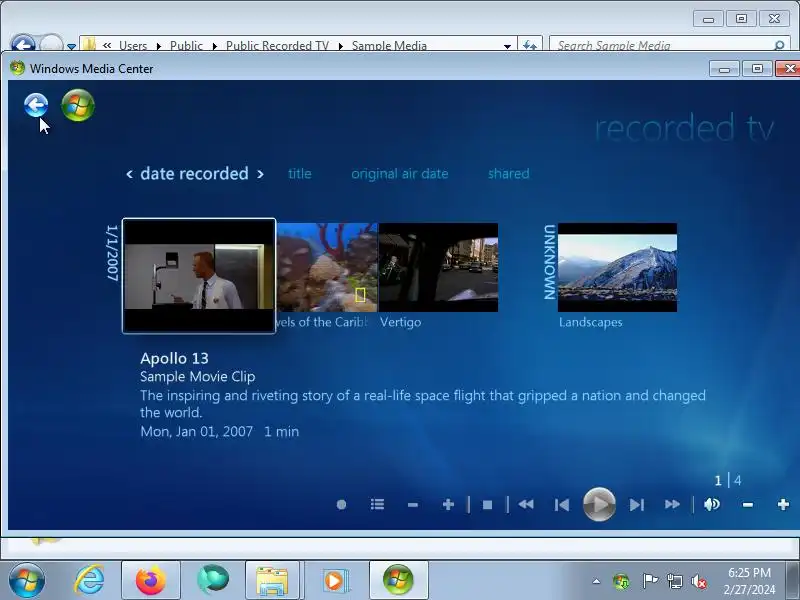Rewind using the double-left arrows

click(526, 505)
